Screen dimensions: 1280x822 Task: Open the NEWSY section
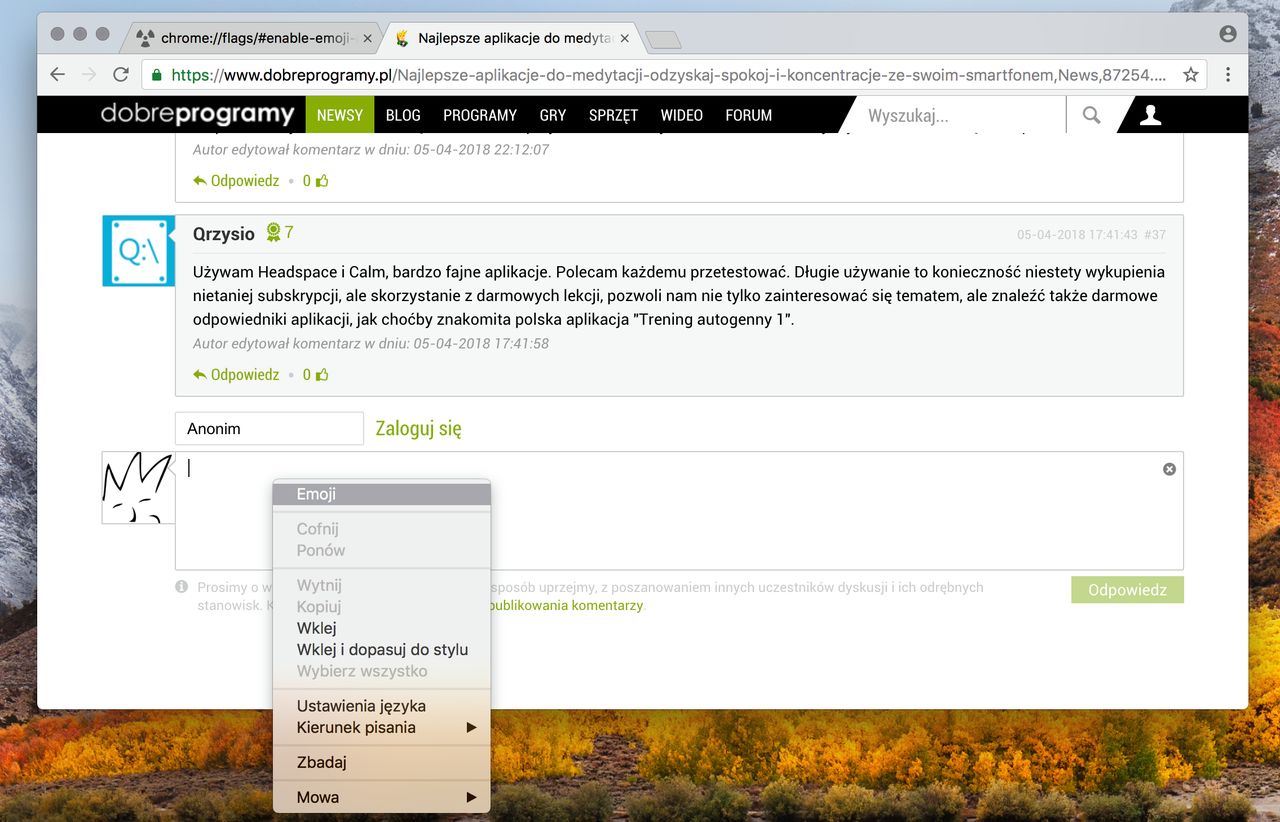point(340,115)
